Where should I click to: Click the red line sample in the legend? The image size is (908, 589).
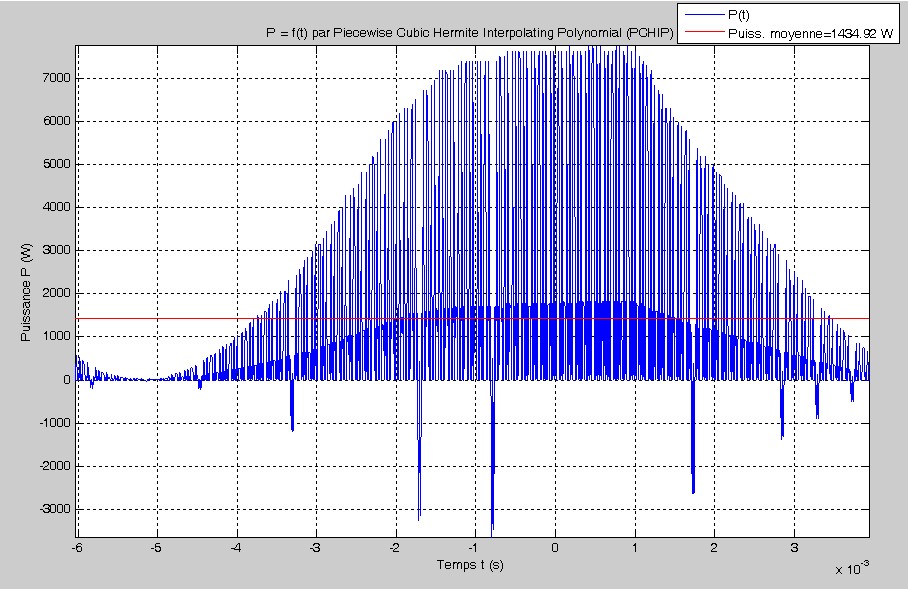point(704,32)
